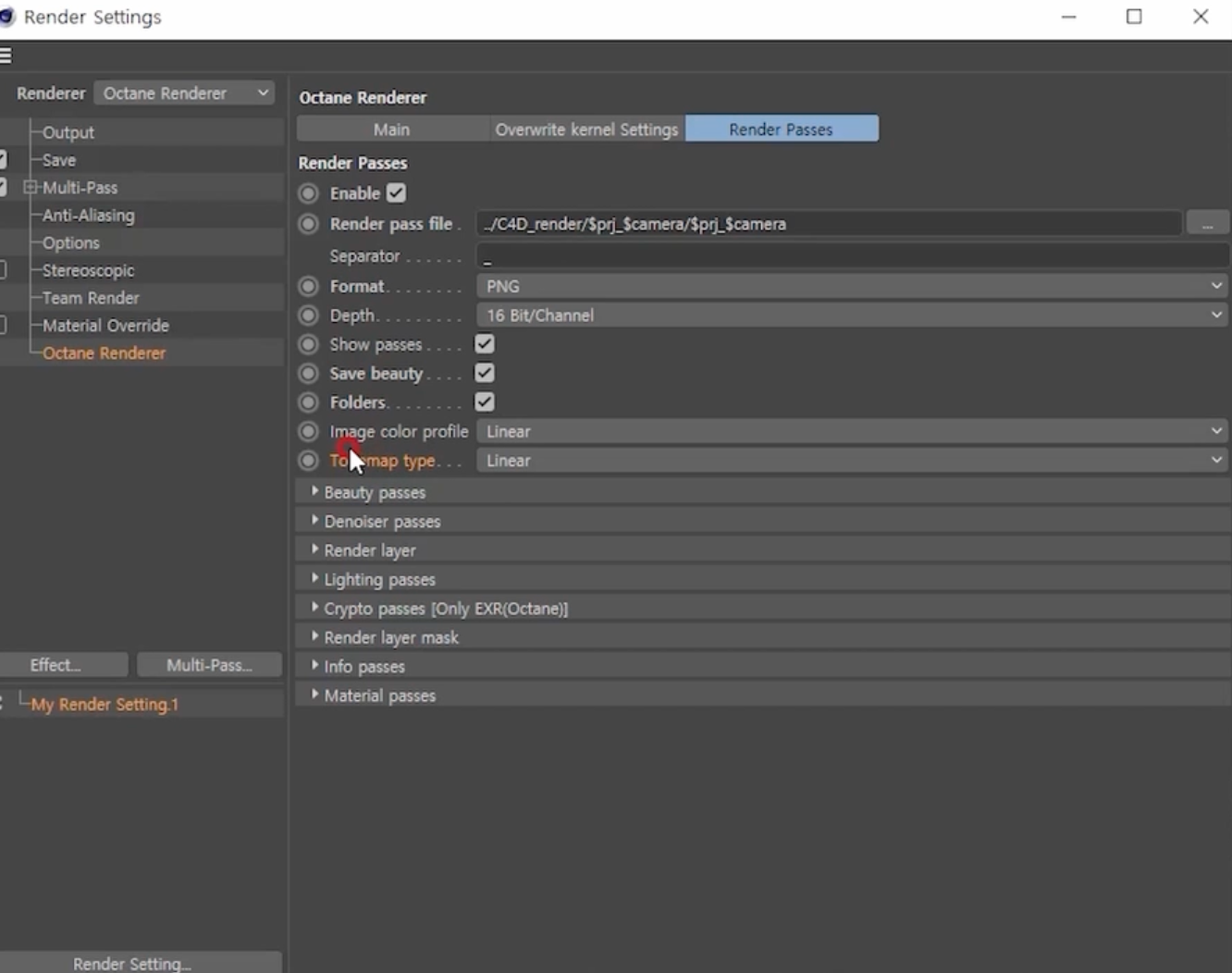Image resolution: width=1232 pixels, height=973 pixels.
Task: Select Team Render in the settings tree
Action: (91, 298)
